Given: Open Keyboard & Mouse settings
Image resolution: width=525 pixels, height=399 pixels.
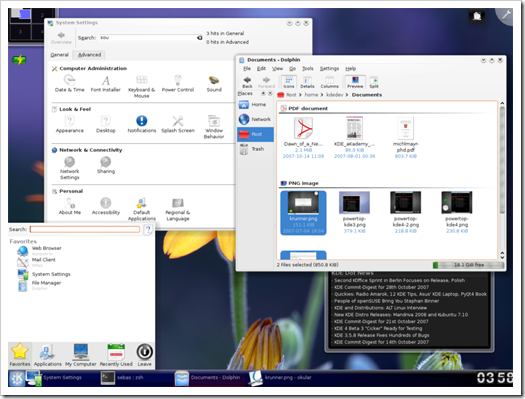Looking at the screenshot, I should [142, 86].
